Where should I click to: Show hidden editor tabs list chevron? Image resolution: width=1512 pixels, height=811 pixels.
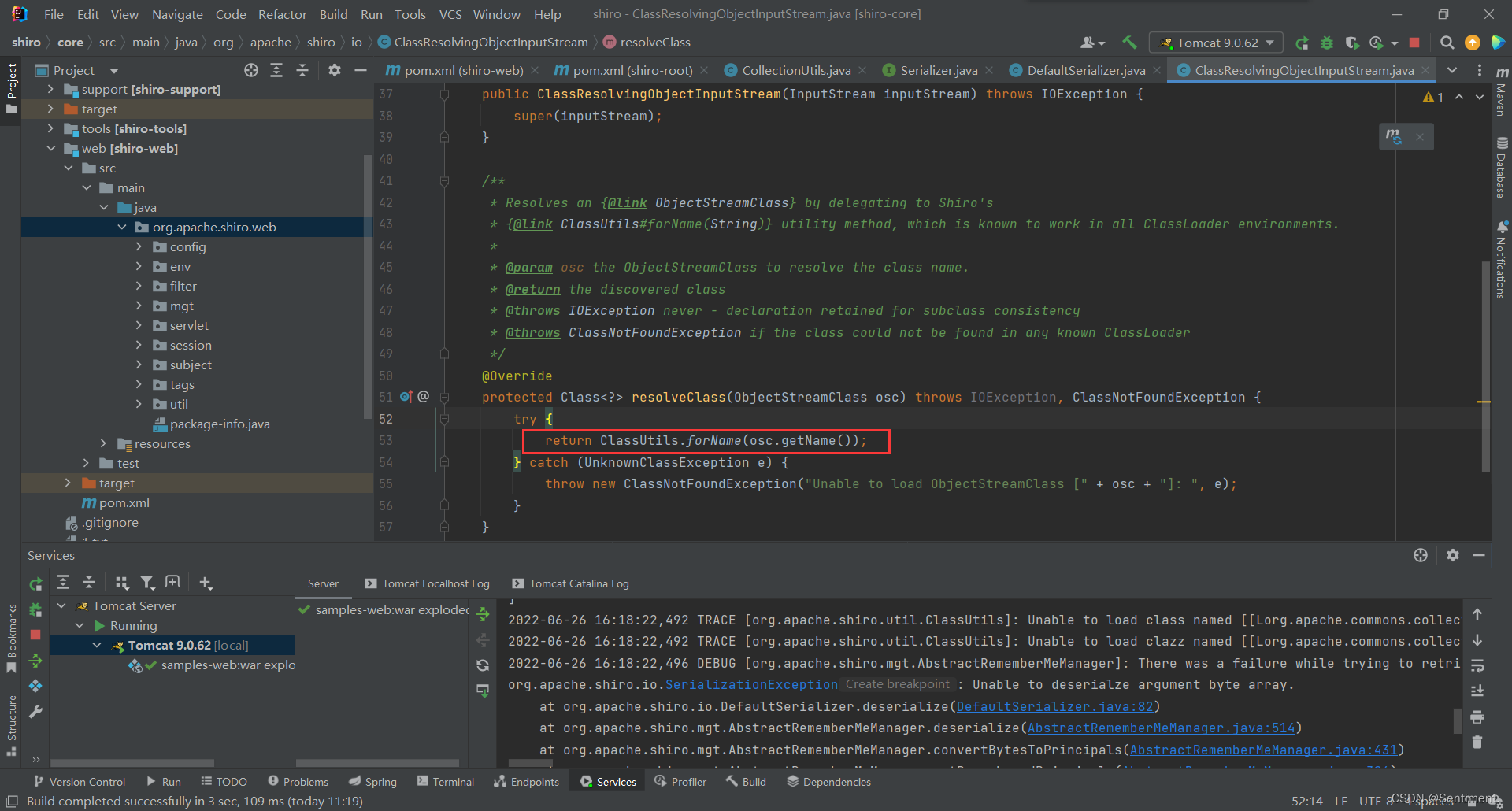coord(1452,70)
